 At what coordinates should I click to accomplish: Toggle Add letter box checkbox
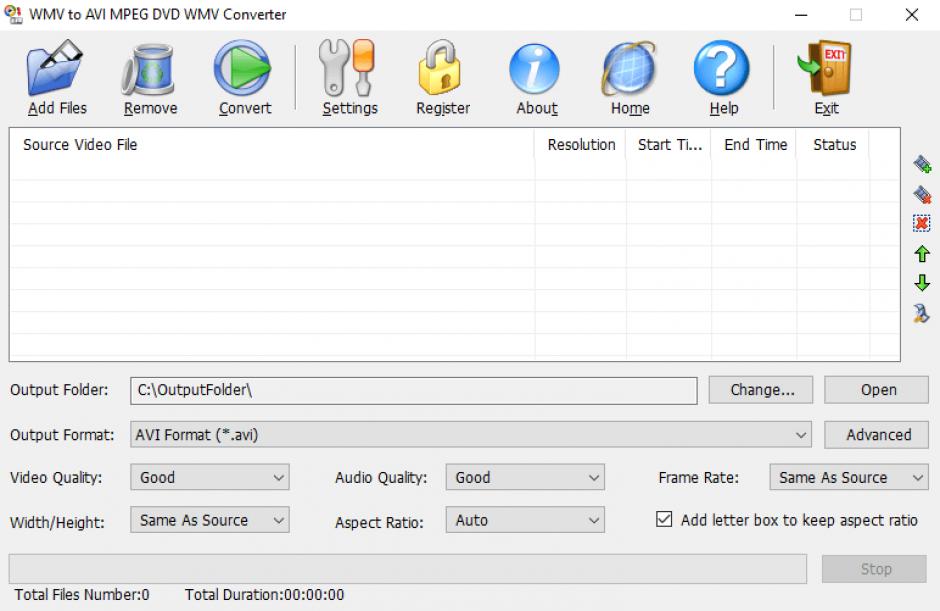point(664,520)
